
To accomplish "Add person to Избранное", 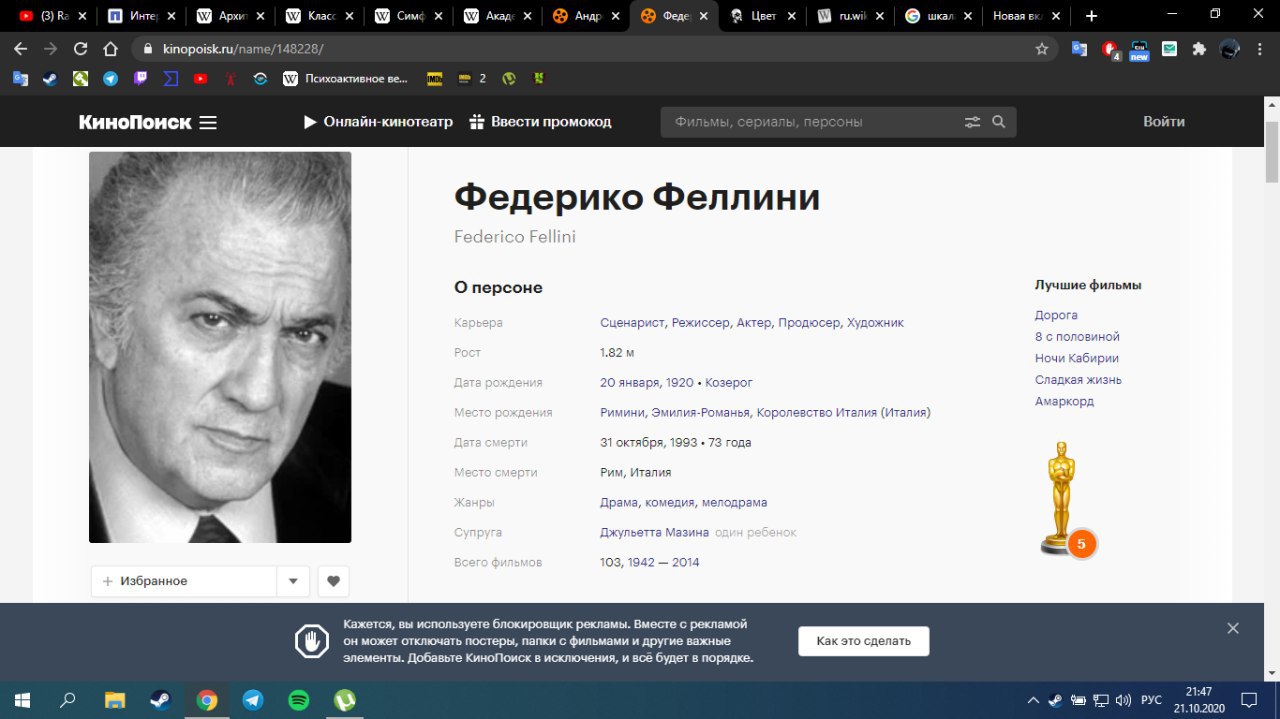I will (184, 581).
